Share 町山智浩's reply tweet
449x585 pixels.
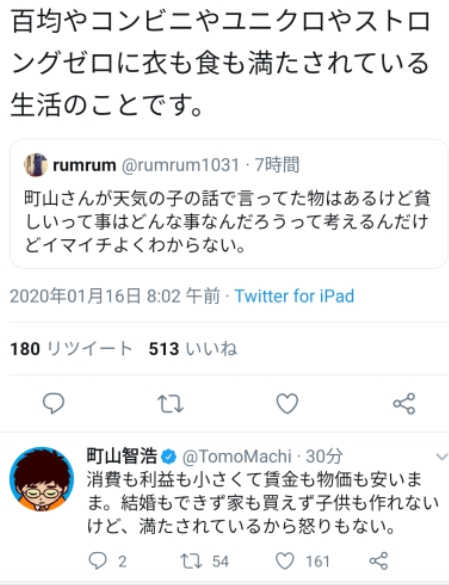tap(378, 561)
